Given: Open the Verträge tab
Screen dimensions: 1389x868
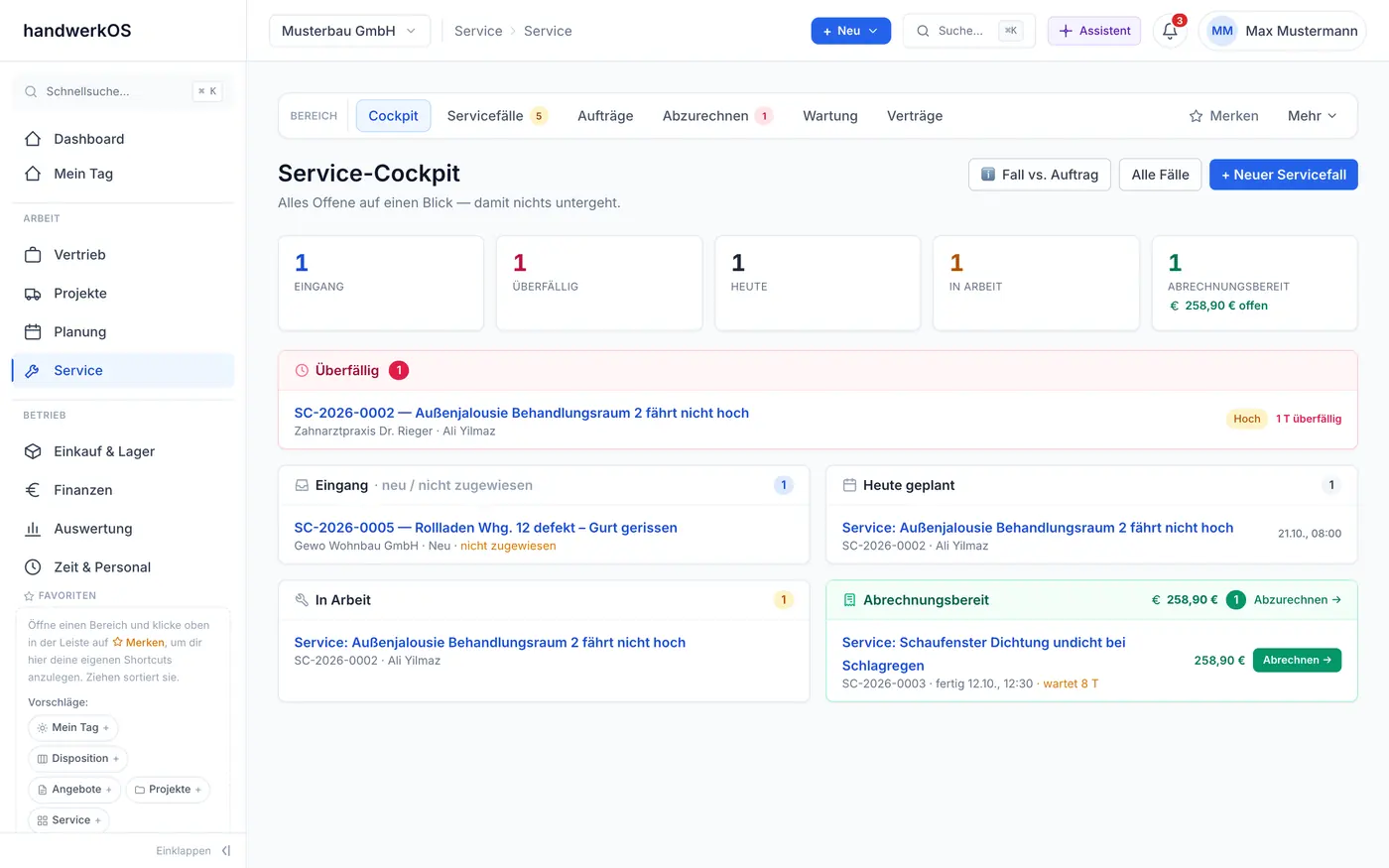Looking at the screenshot, I should (915, 116).
